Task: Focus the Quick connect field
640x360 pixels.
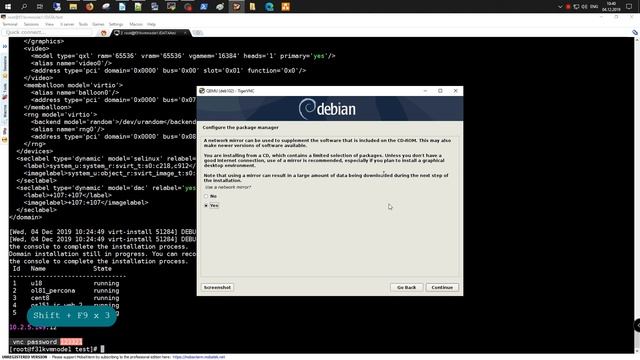Action: pyautogui.click(x=47, y=32)
